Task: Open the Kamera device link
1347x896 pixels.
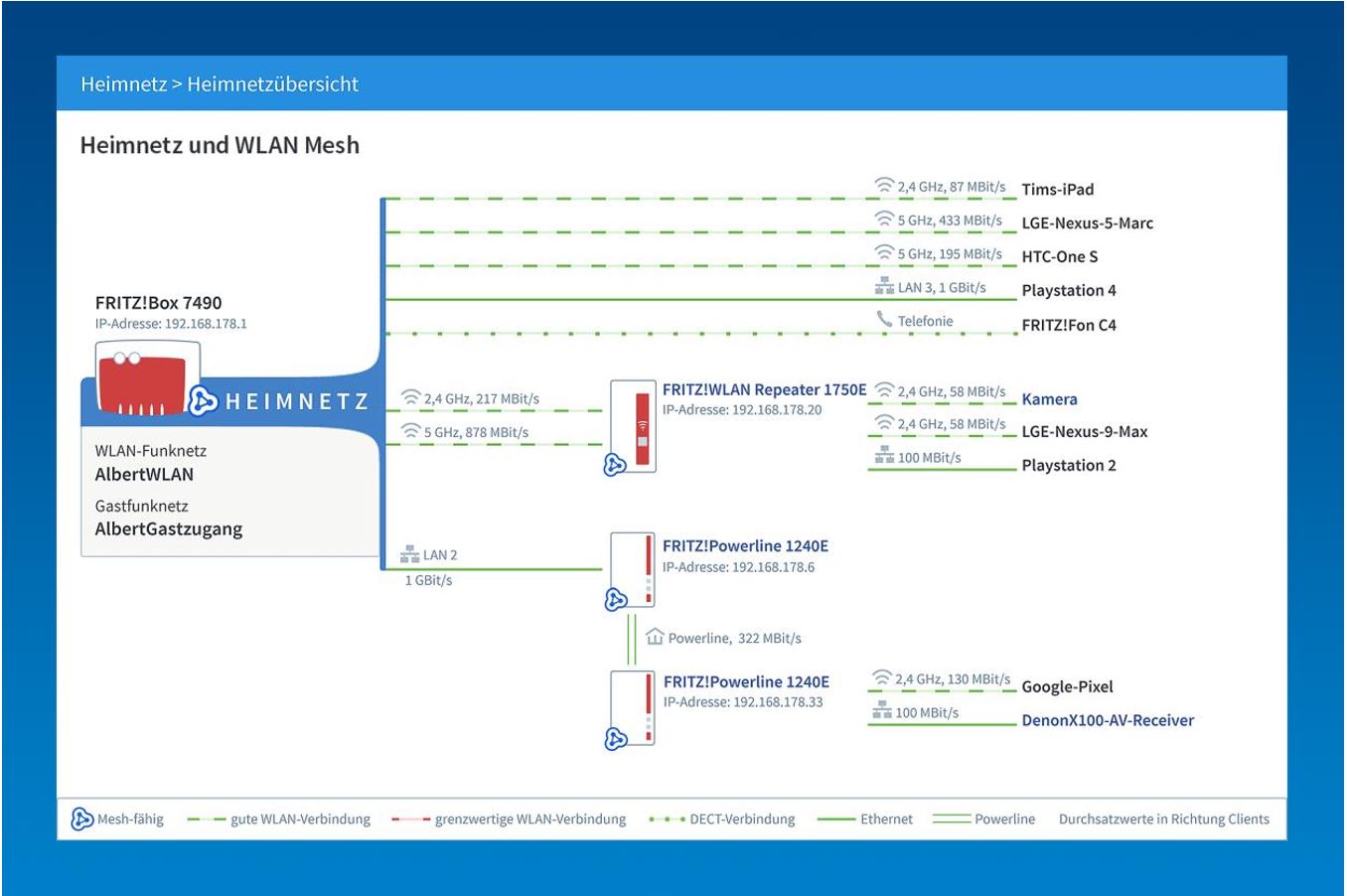Action: (1049, 399)
